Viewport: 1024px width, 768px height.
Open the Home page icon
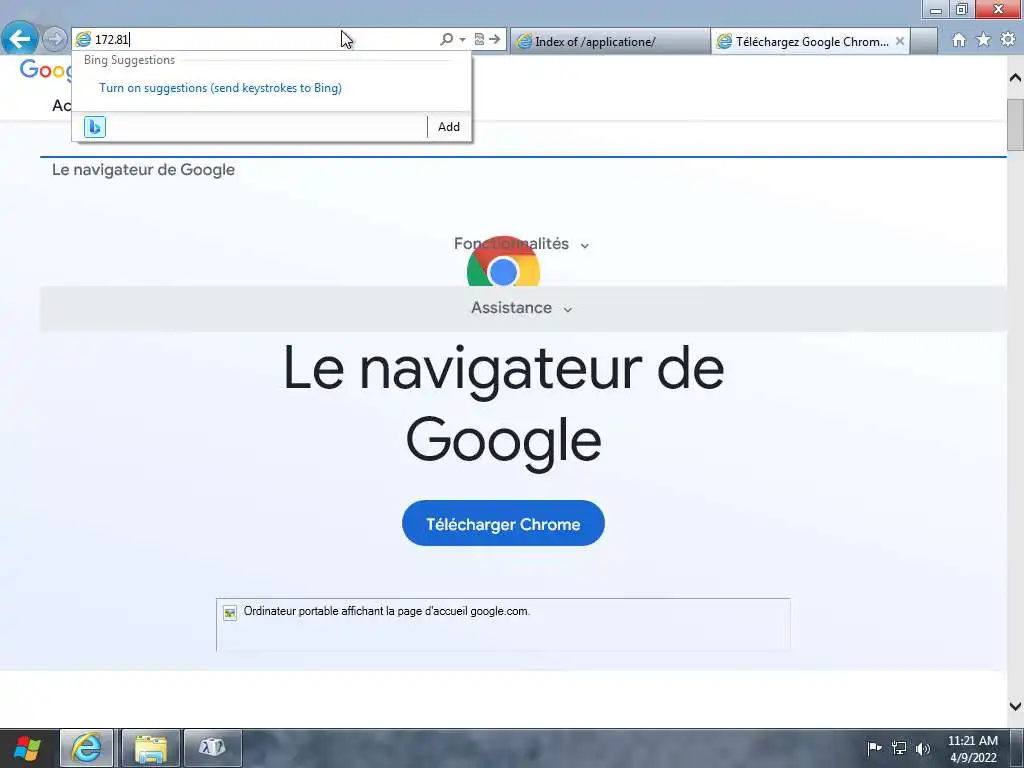[959, 40]
